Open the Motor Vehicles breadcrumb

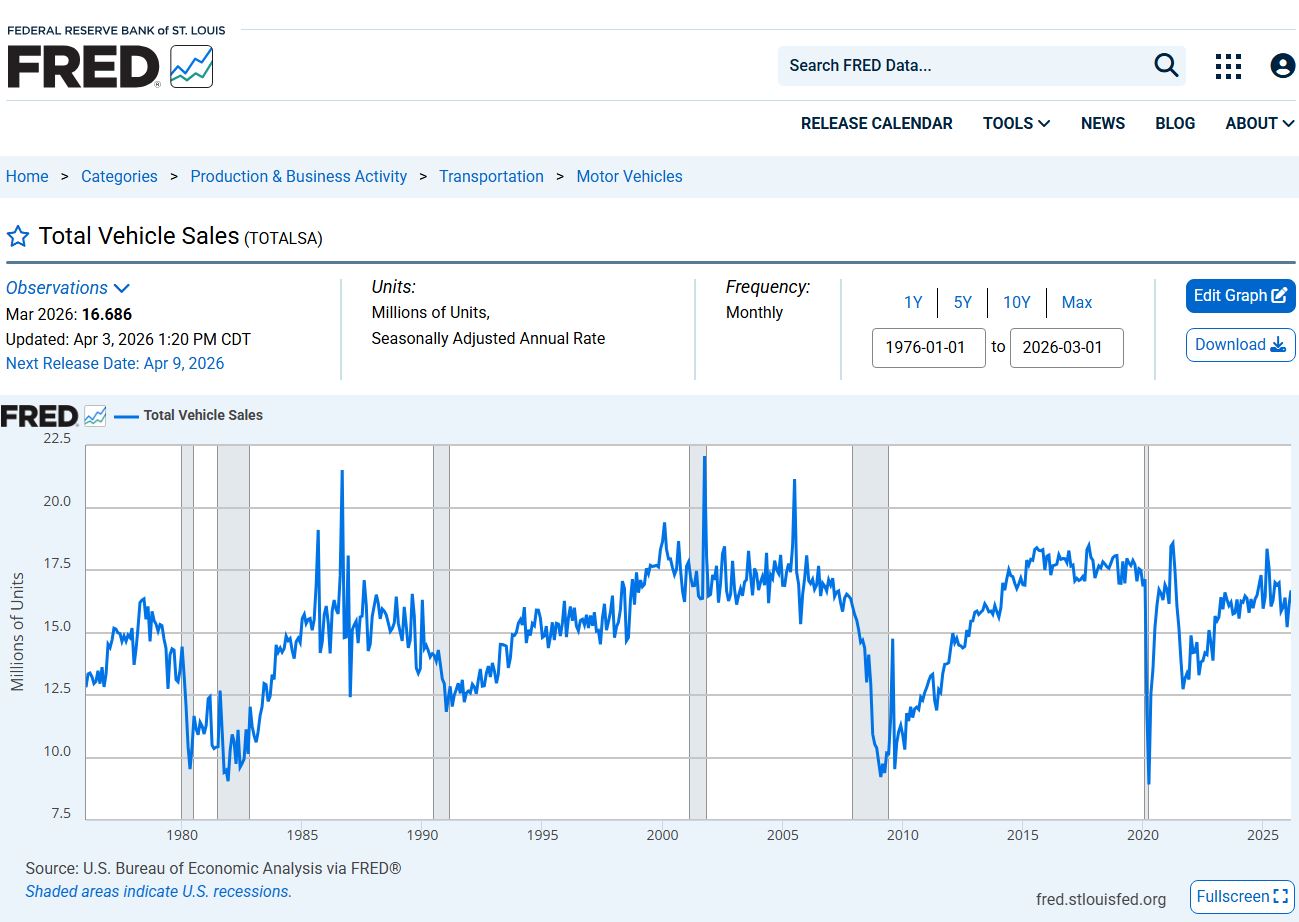coord(629,176)
